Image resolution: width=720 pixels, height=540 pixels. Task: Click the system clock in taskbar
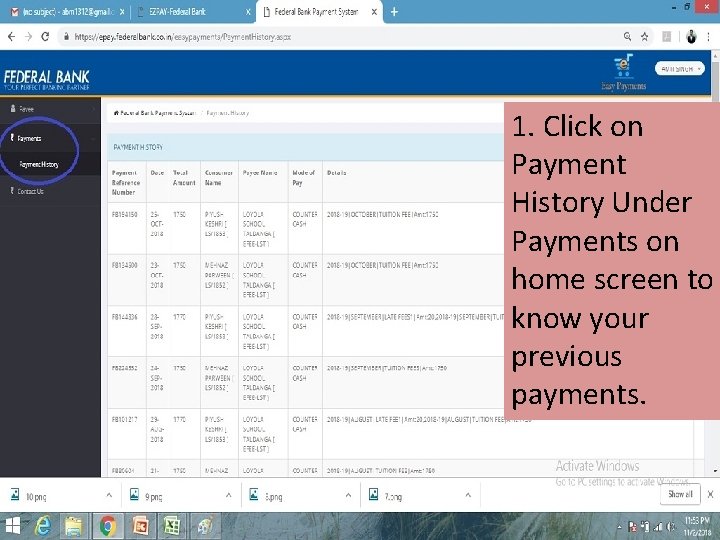pos(698,526)
